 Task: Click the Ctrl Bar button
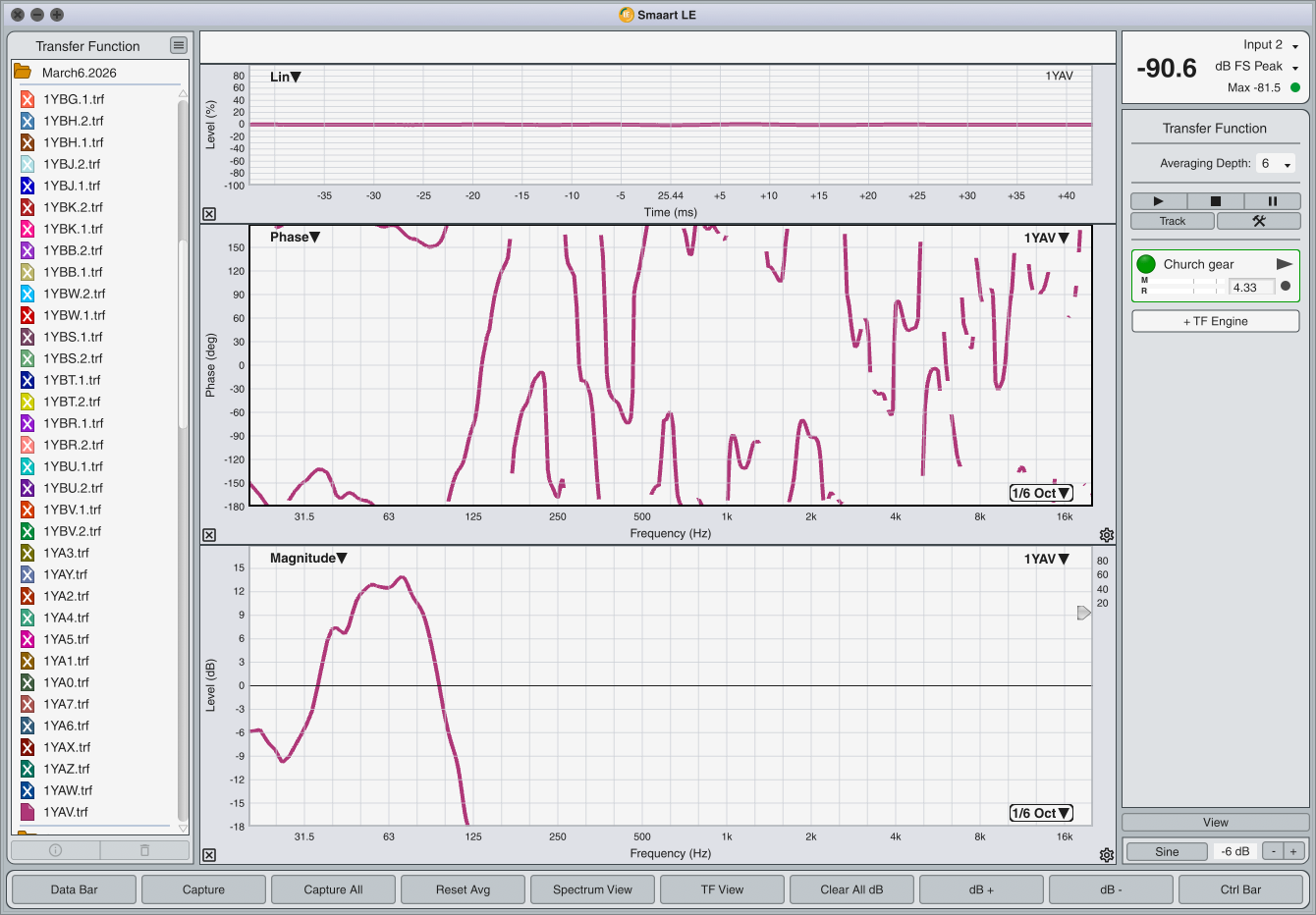(1240, 889)
